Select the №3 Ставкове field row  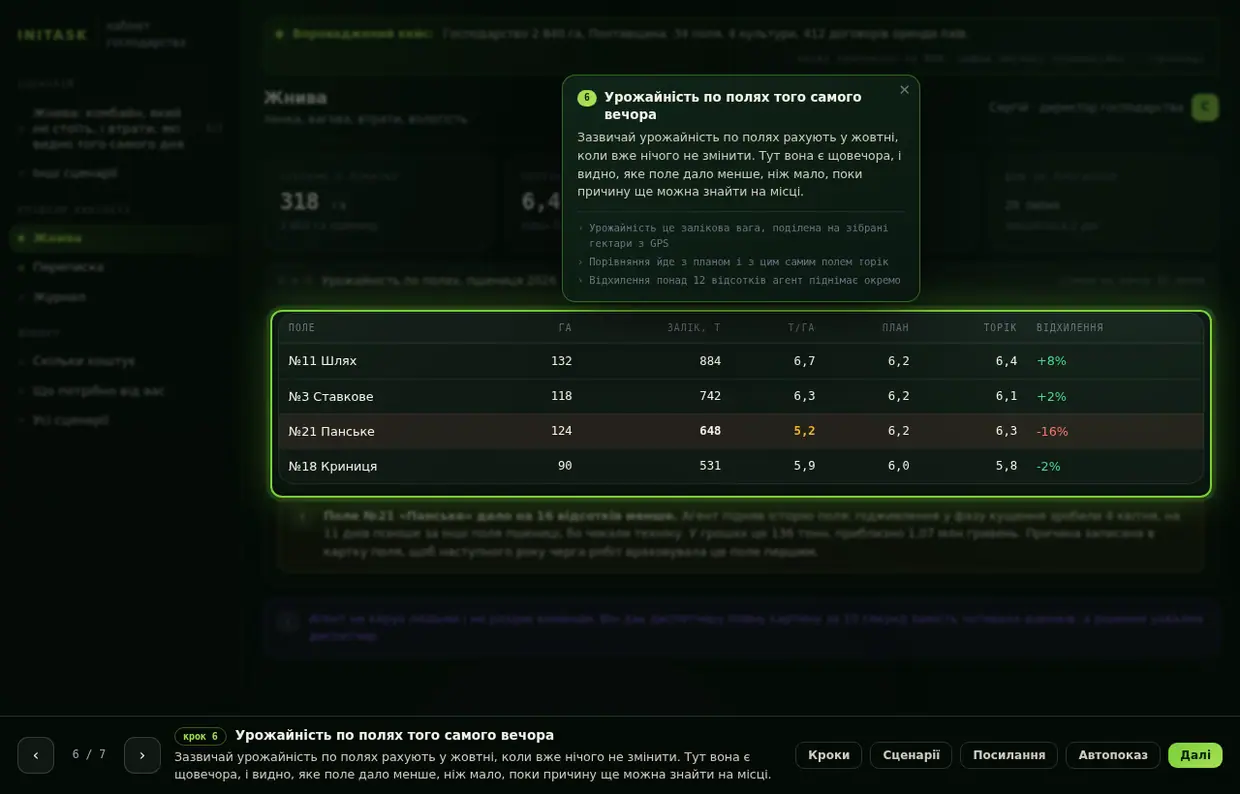pyautogui.click(x=741, y=396)
